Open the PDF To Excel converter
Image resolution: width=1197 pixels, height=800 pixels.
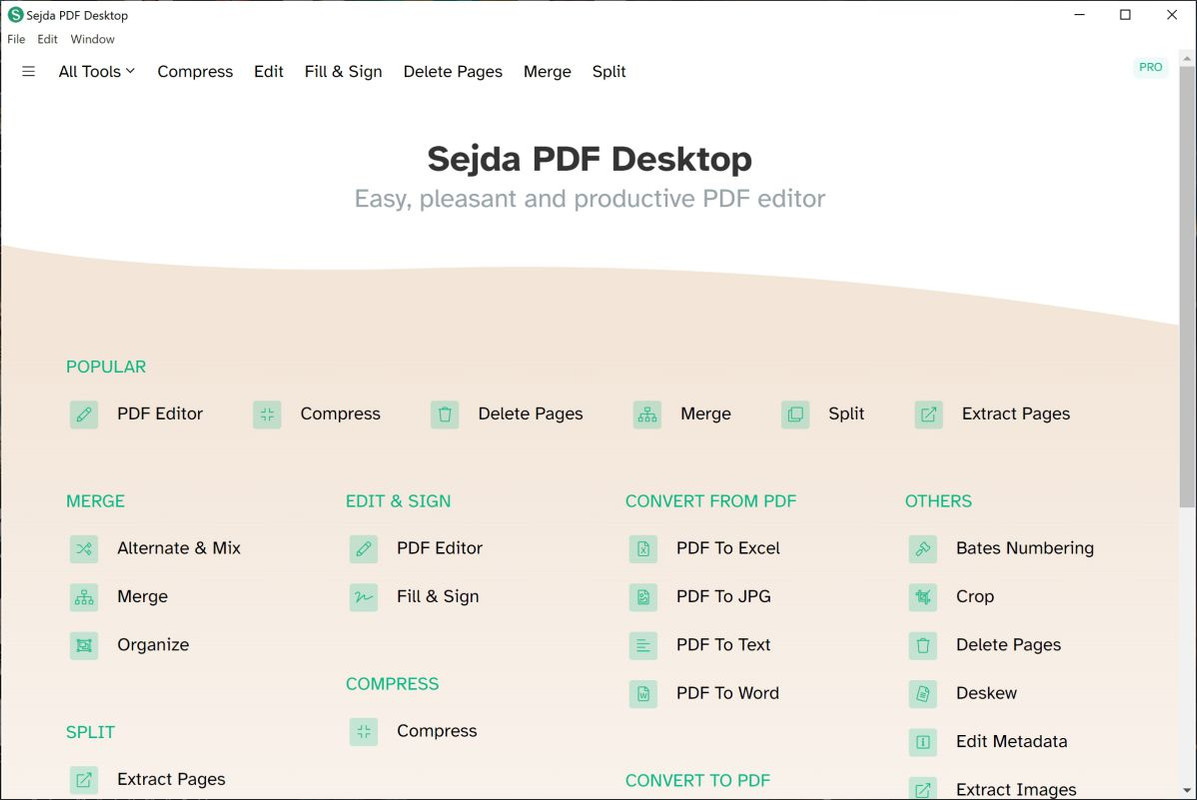[x=728, y=548]
